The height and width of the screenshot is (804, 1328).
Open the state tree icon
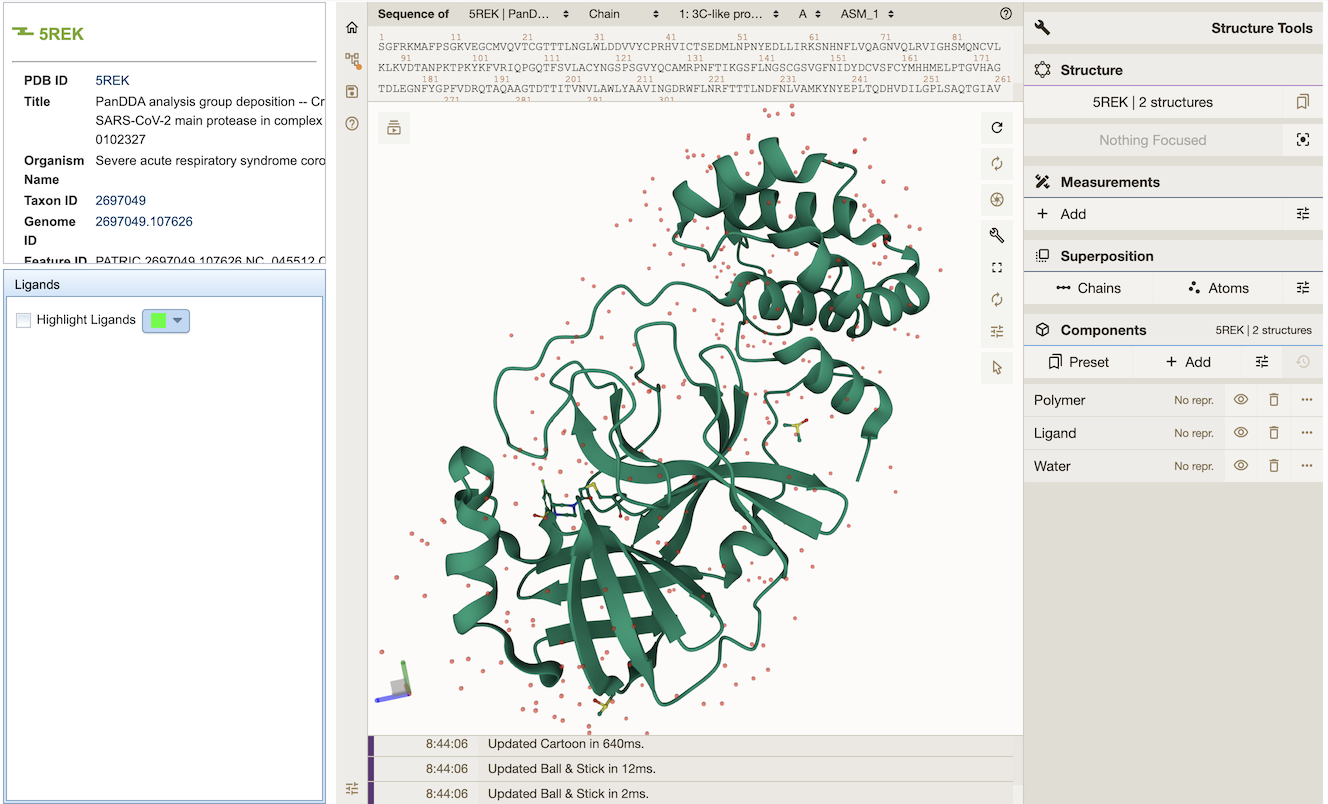pos(352,60)
